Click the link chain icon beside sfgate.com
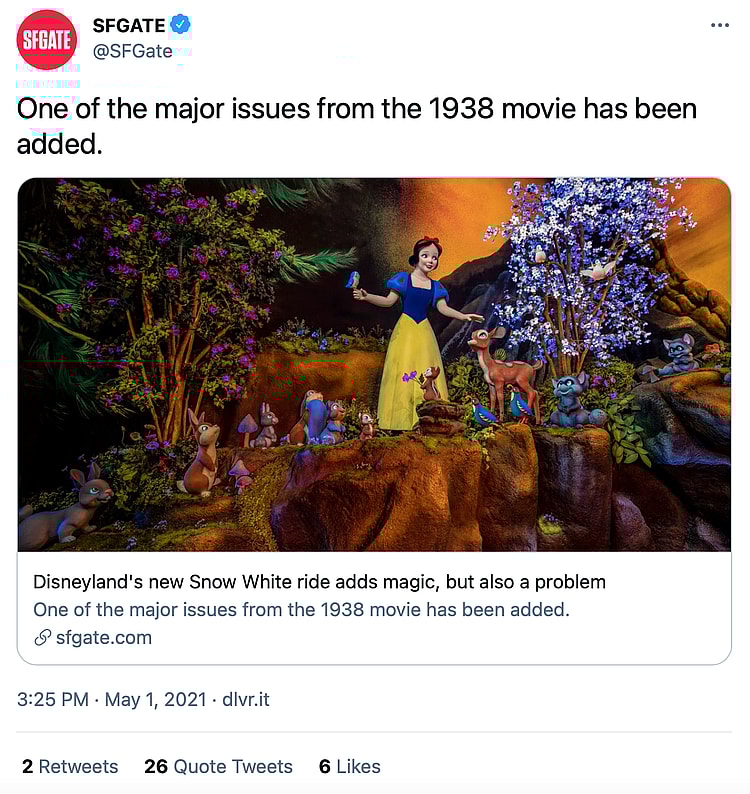 pyautogui.click(x=43, y=638)
